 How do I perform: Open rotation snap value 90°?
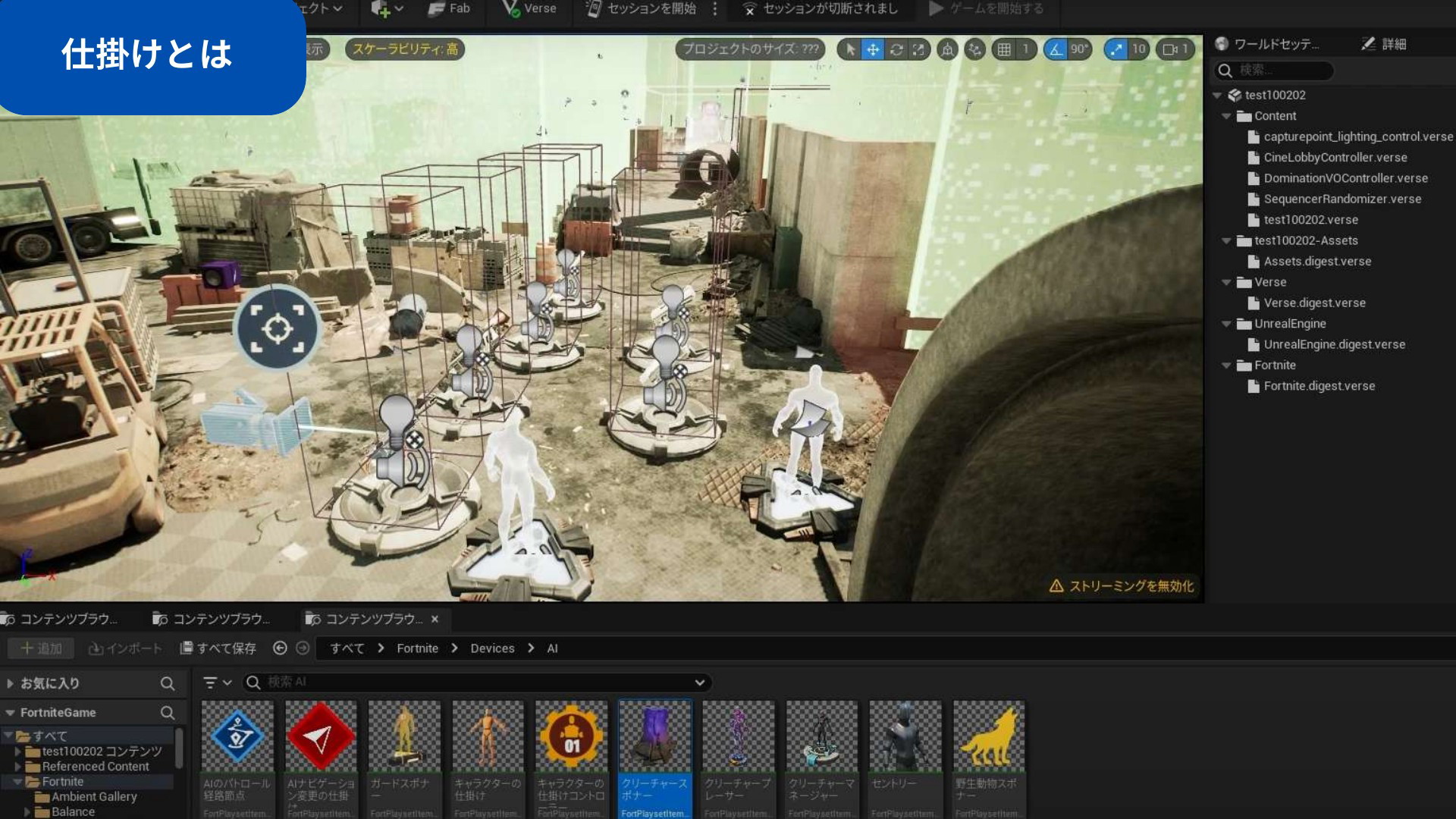click(x=1079, y=49)
